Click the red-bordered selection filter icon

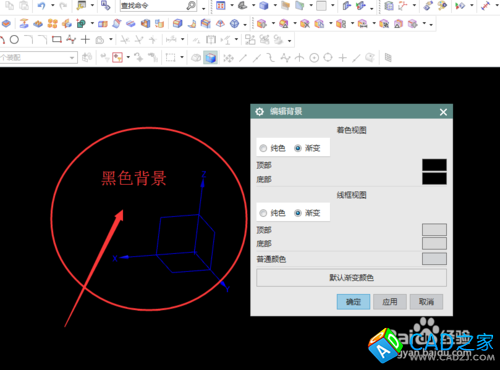point(117,58)
